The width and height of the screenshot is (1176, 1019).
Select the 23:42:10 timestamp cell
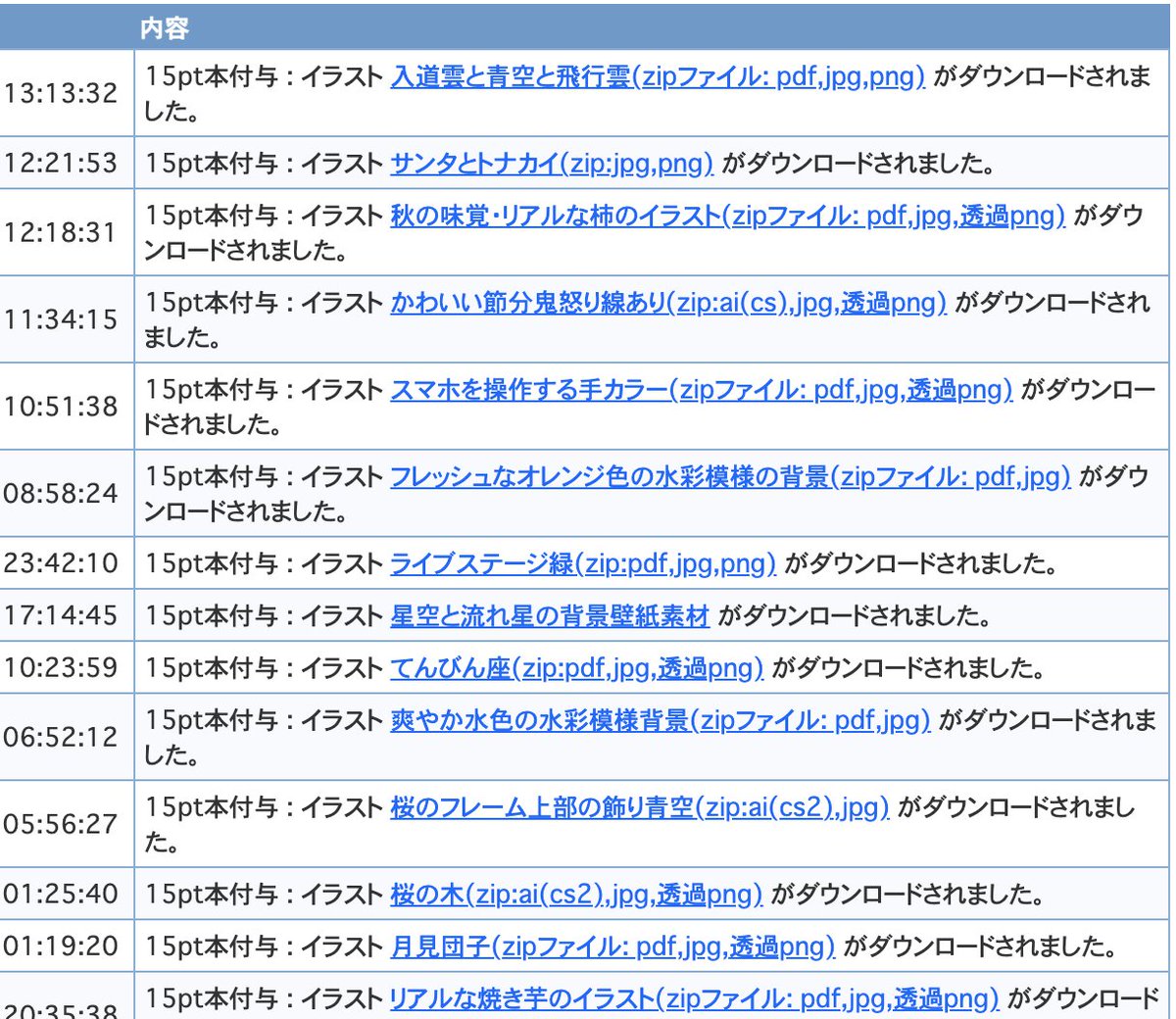[66, 563]
